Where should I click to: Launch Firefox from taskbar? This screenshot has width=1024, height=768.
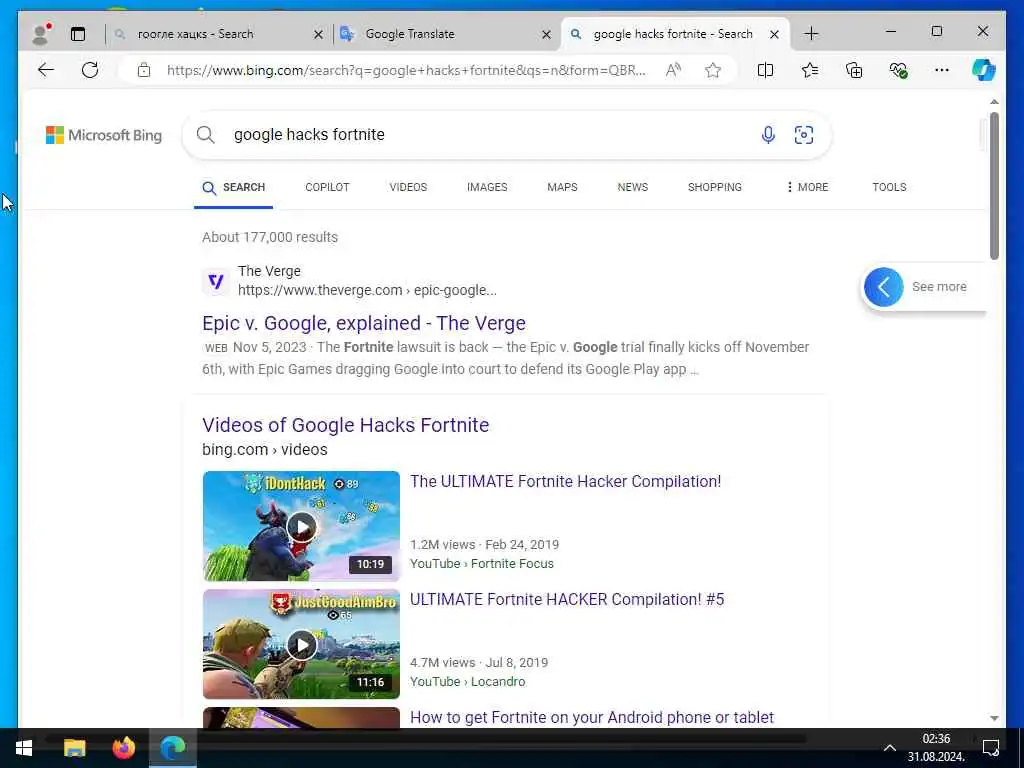point(123,748)
